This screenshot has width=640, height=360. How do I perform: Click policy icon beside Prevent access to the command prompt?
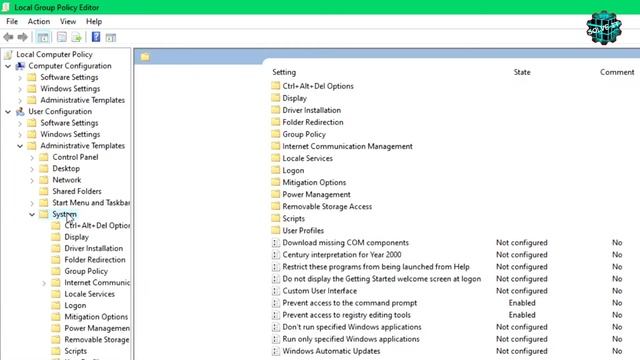pos(276,303)
